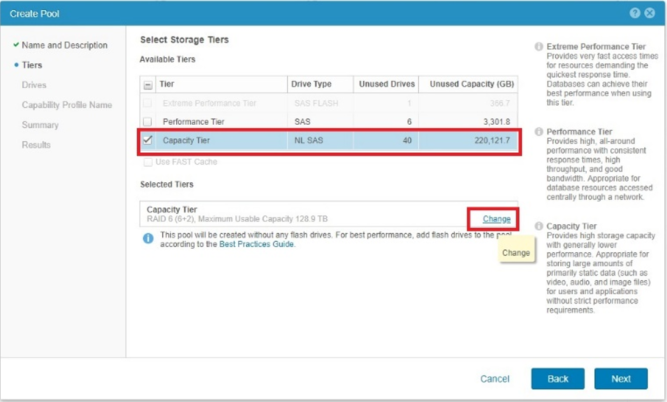The image size is (667, 402).
Task: Click the Extreme Performance Tier info icon
Action: pos(539,47)
